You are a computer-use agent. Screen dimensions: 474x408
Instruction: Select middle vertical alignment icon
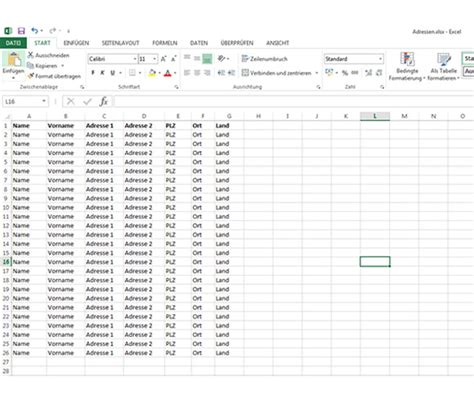pyautogui.click(x=197, y=59)
